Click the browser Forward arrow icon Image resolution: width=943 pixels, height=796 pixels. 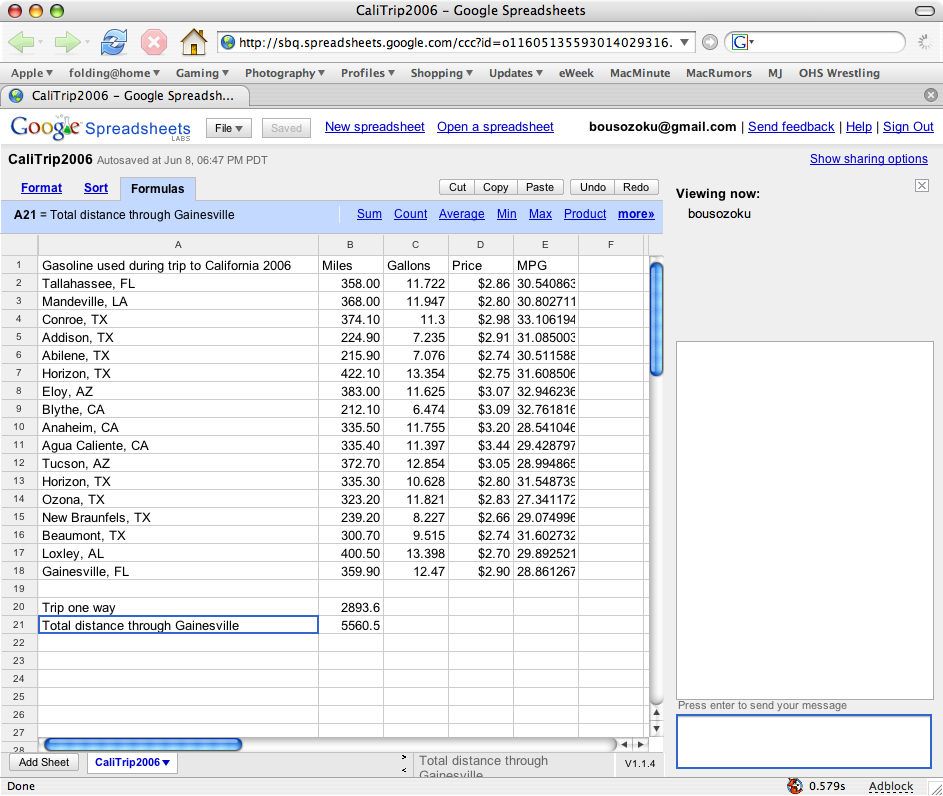tap(66, 42)
